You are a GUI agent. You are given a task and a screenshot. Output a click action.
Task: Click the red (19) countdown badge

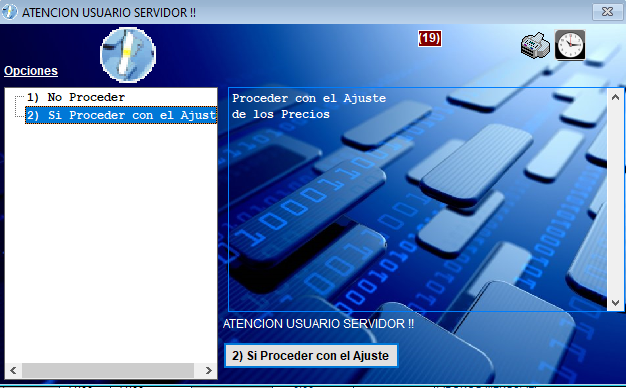click(x=430, y=38)
